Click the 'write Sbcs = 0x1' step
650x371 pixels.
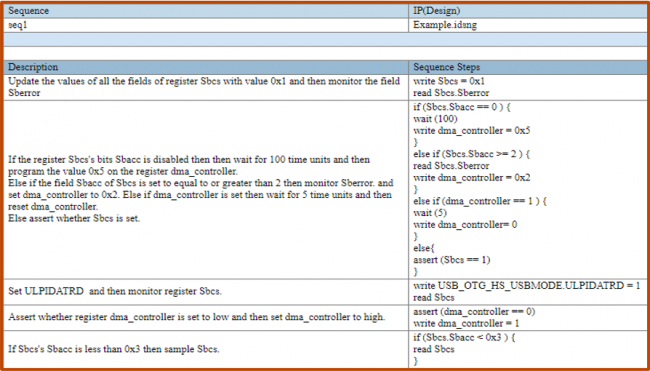pos(449,81)
